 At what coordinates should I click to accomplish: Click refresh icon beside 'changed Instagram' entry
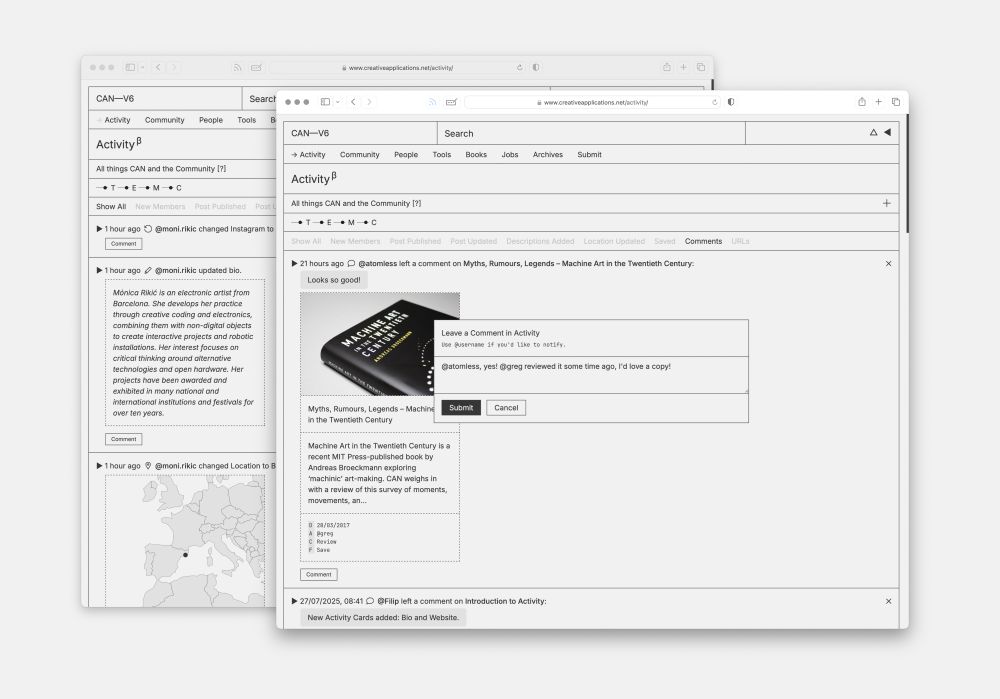point(148,229)
